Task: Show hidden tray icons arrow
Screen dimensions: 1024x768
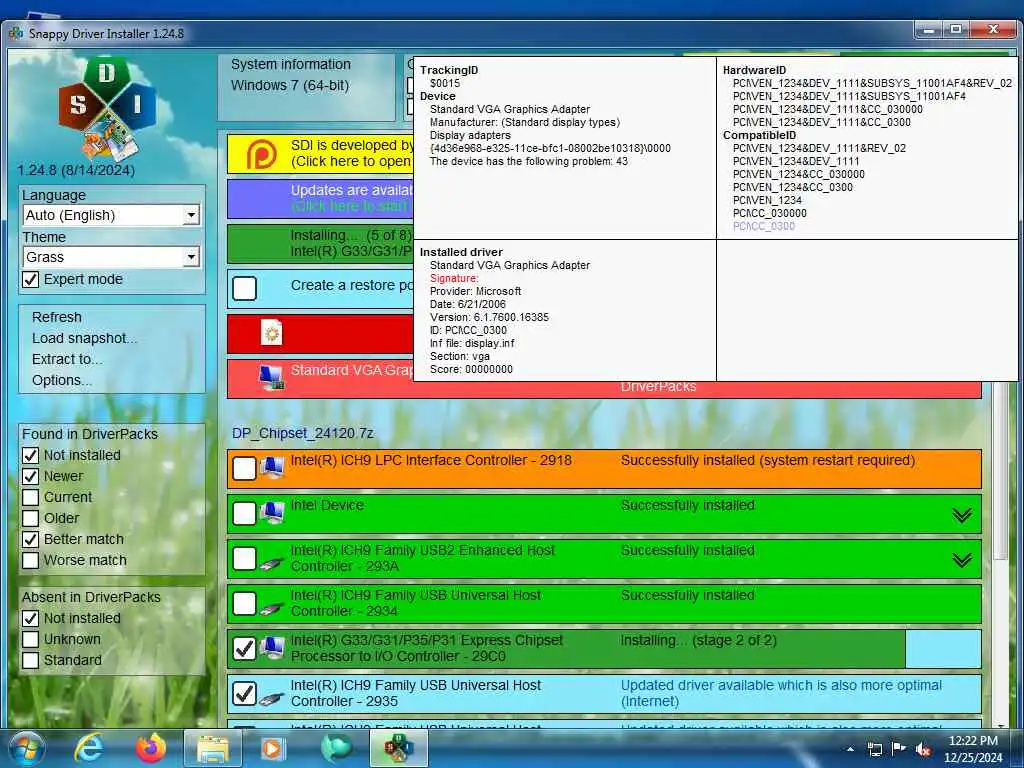Action: [x=850, y=749]
